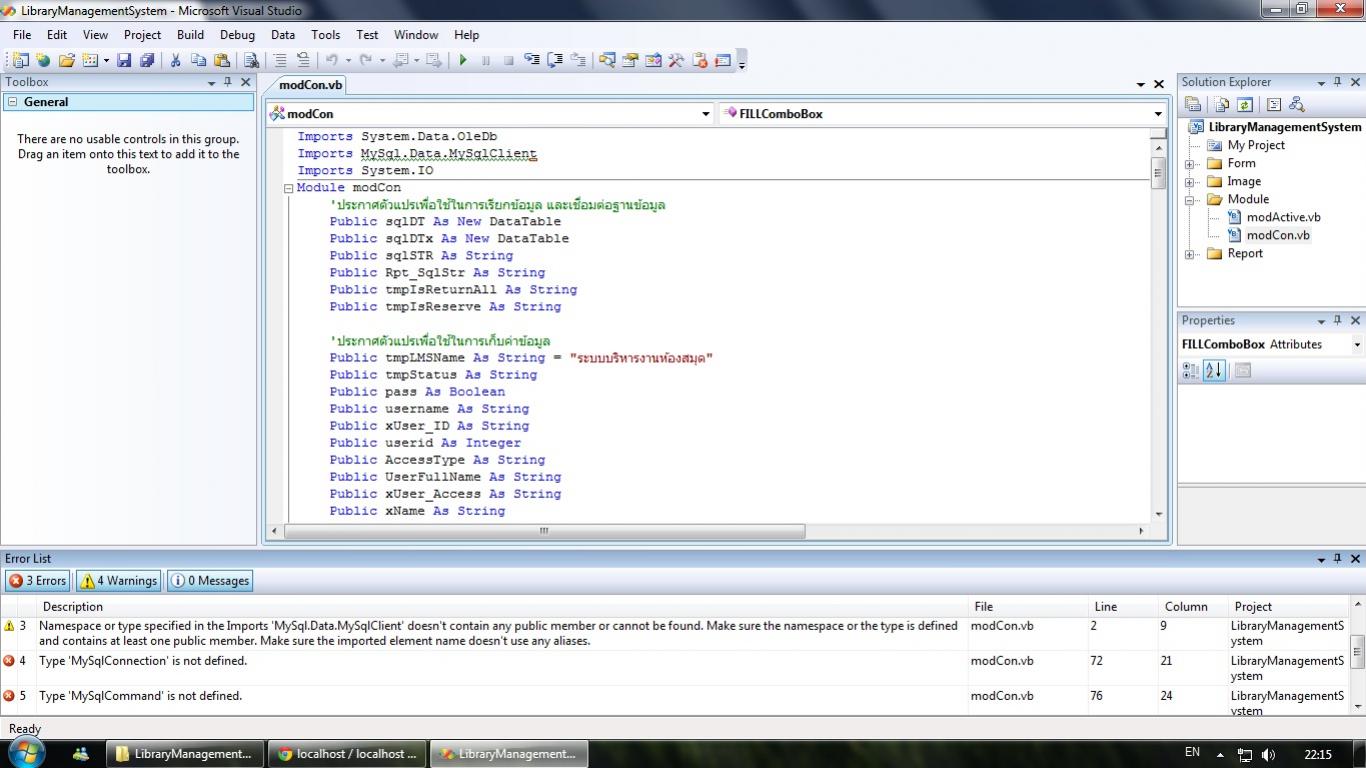Open the FILLComboBox method name dropdown
Screen dimensions: 1366x768
point(1158,114)
